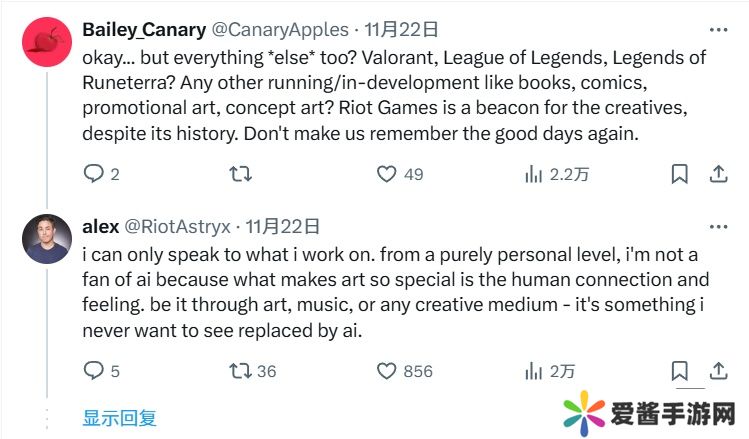749x439 pixels.
Task: Open alex's profile picture
Action: 47,239
